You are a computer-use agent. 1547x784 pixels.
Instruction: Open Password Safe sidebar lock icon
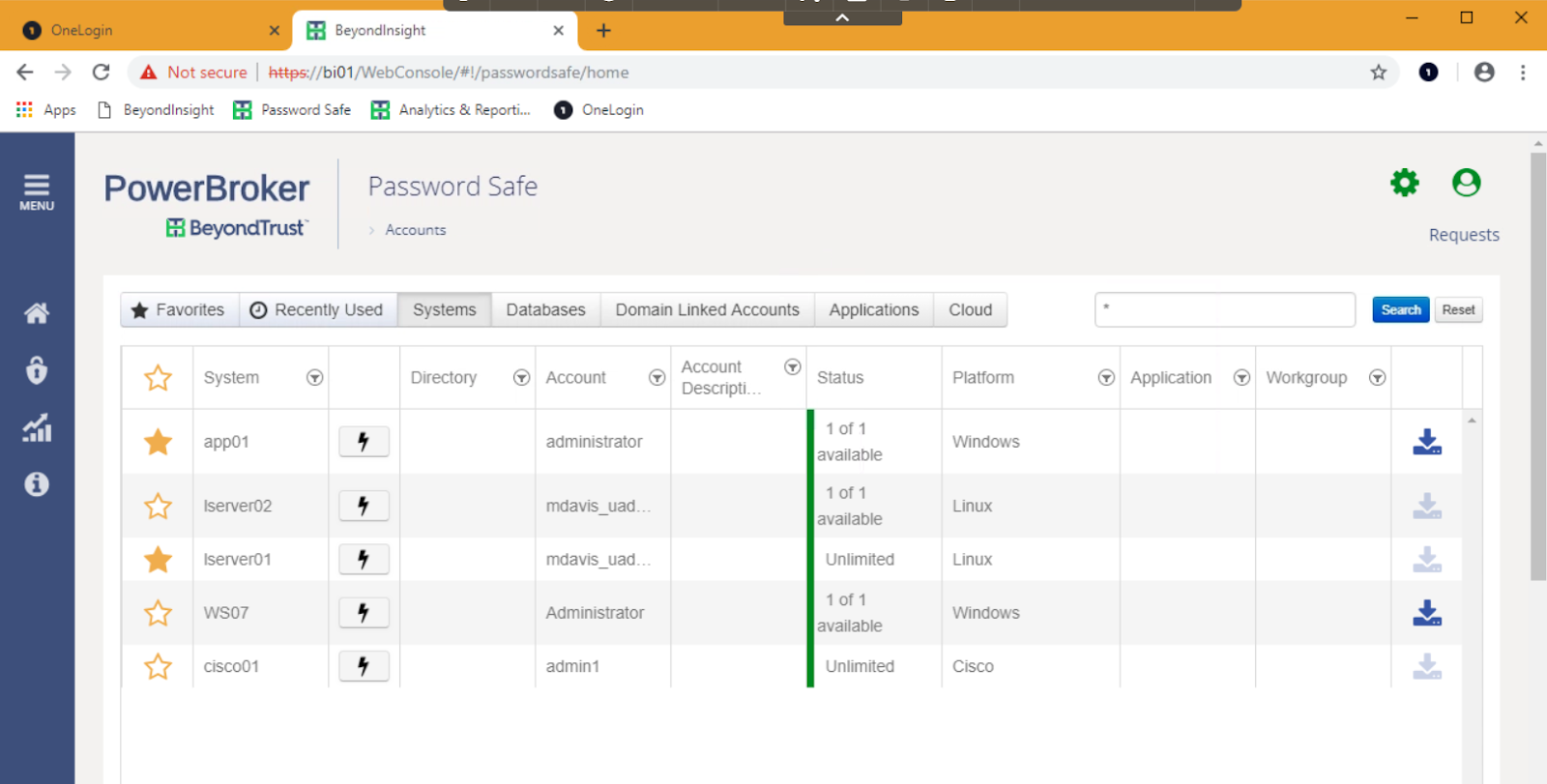(37, 370)
